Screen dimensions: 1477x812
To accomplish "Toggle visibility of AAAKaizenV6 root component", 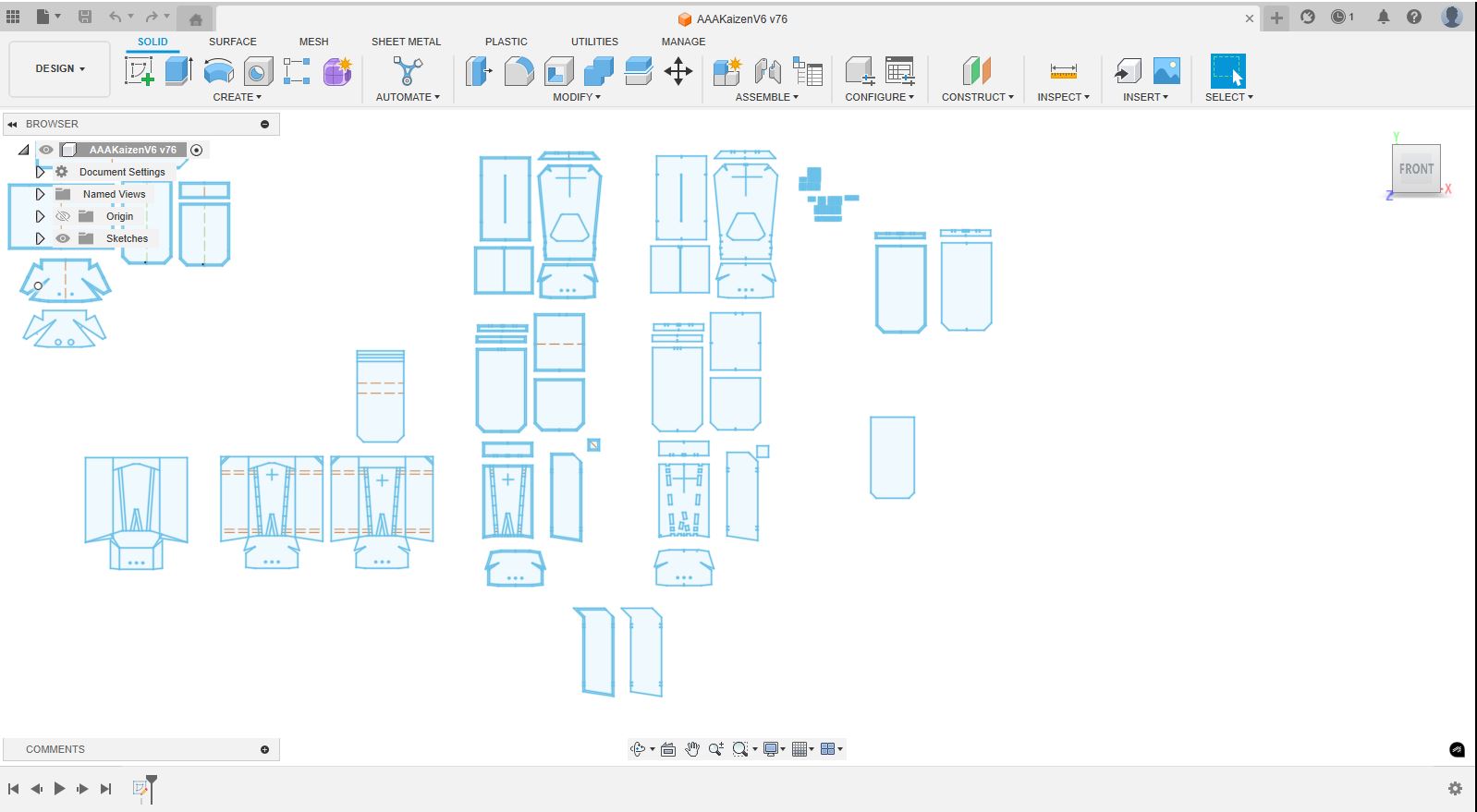I will tap(46, 150).
